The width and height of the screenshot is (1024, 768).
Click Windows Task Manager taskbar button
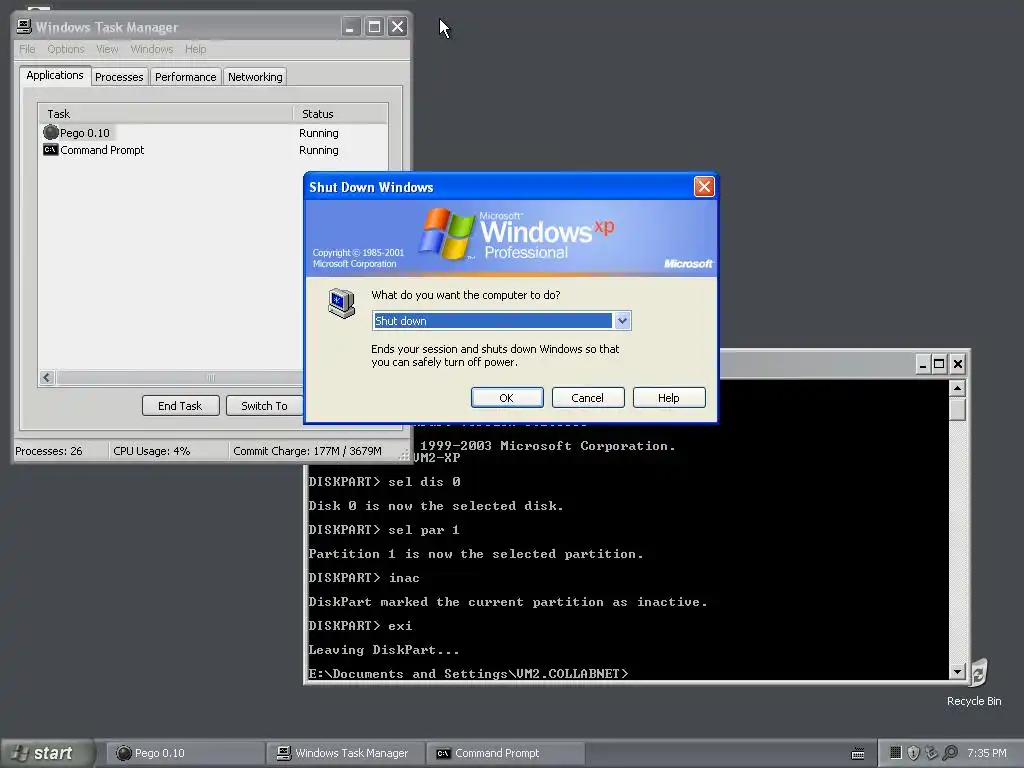(346, 753)
